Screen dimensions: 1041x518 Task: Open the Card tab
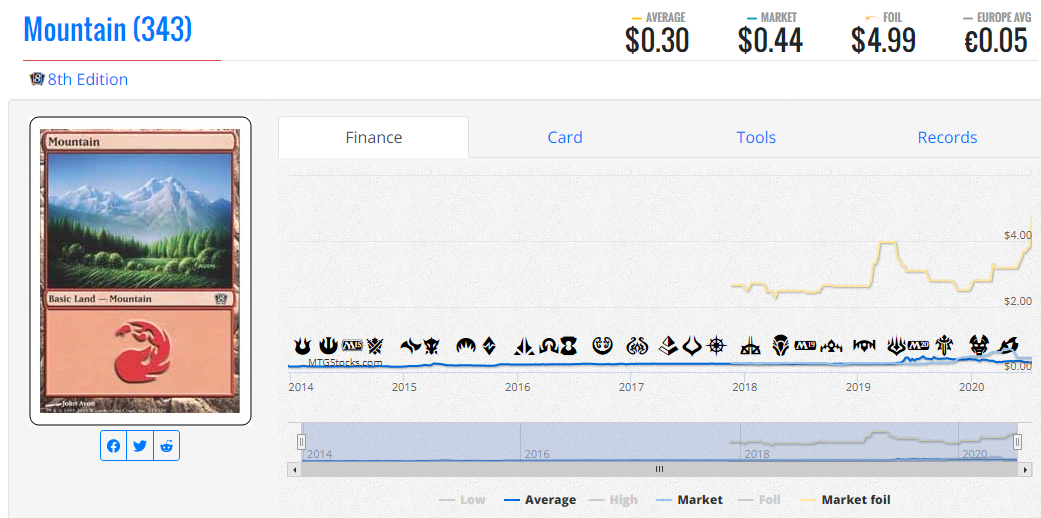565,137
